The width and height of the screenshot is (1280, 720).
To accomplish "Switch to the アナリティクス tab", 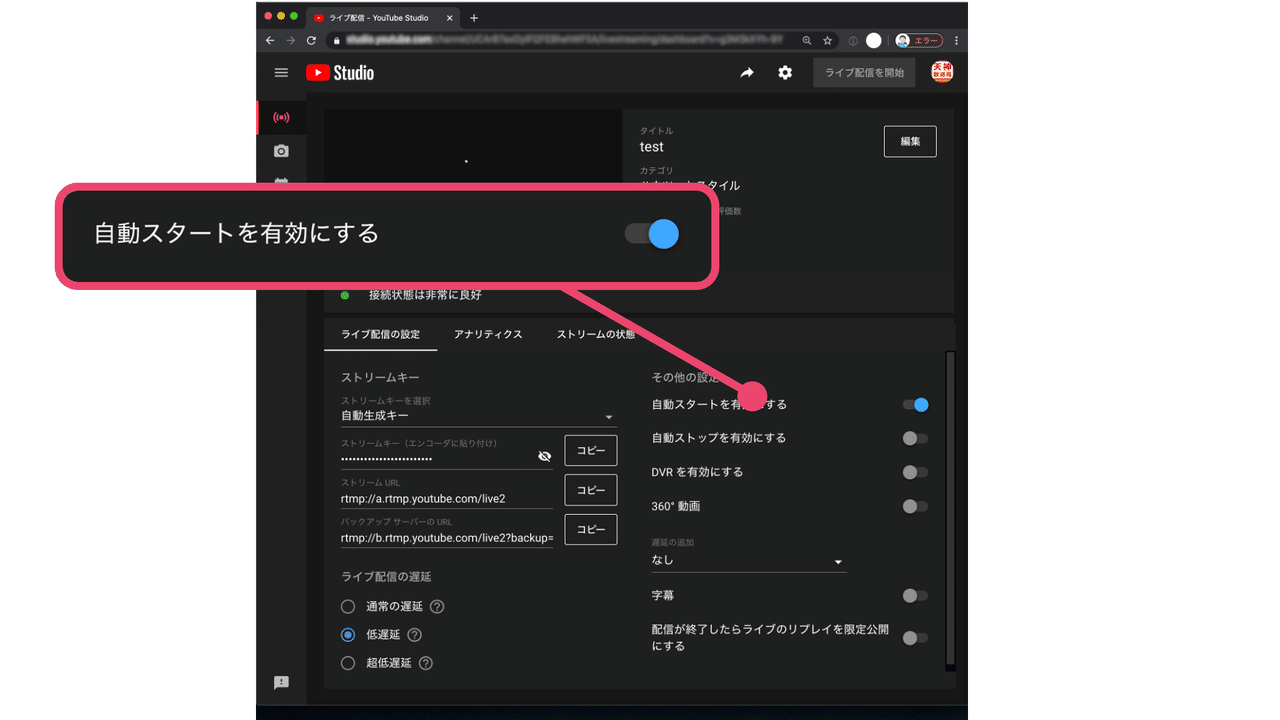I will click(489, 334).
